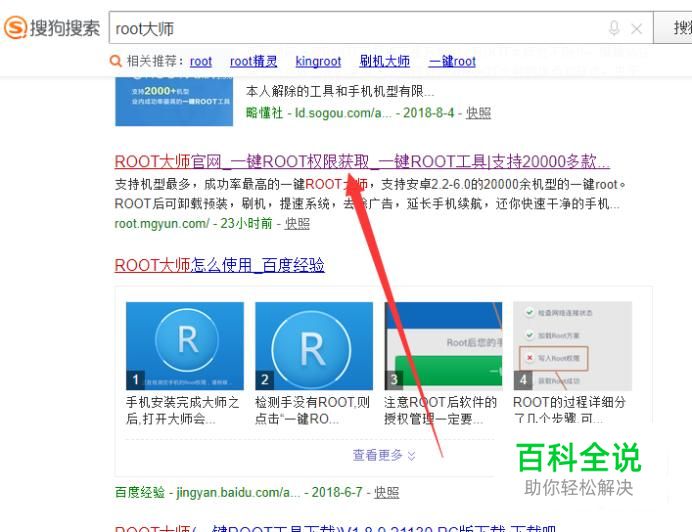Screen dimensions: 692x532
Task: Clear the search box with X icon
Action: point(636,29)
